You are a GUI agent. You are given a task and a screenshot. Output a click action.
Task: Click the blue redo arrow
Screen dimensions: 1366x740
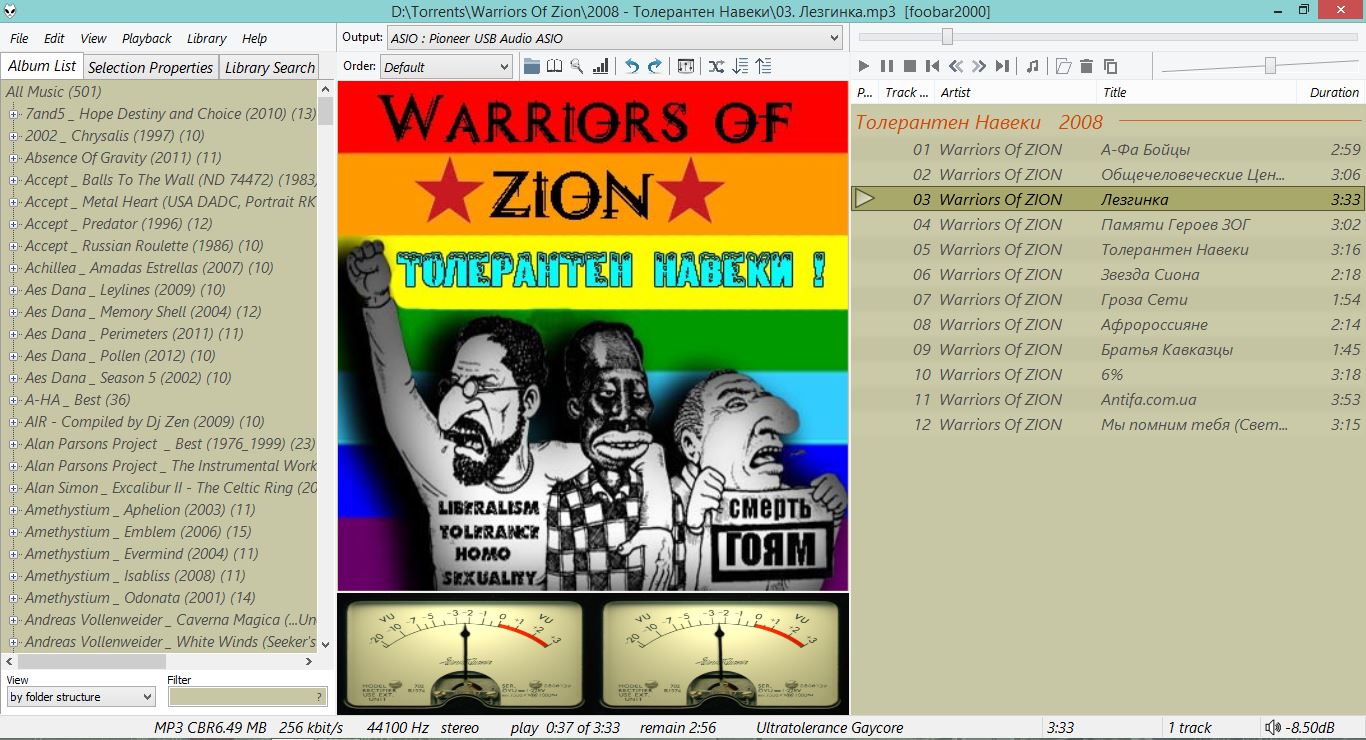(x=655, y=66)
